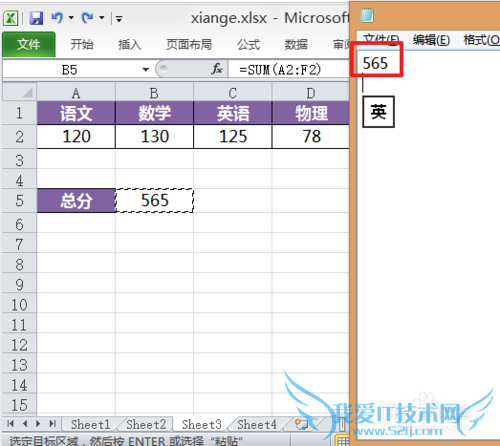This screenshot has height=446, width=500.
Task: Select column A header
Action: click(76, 93)
